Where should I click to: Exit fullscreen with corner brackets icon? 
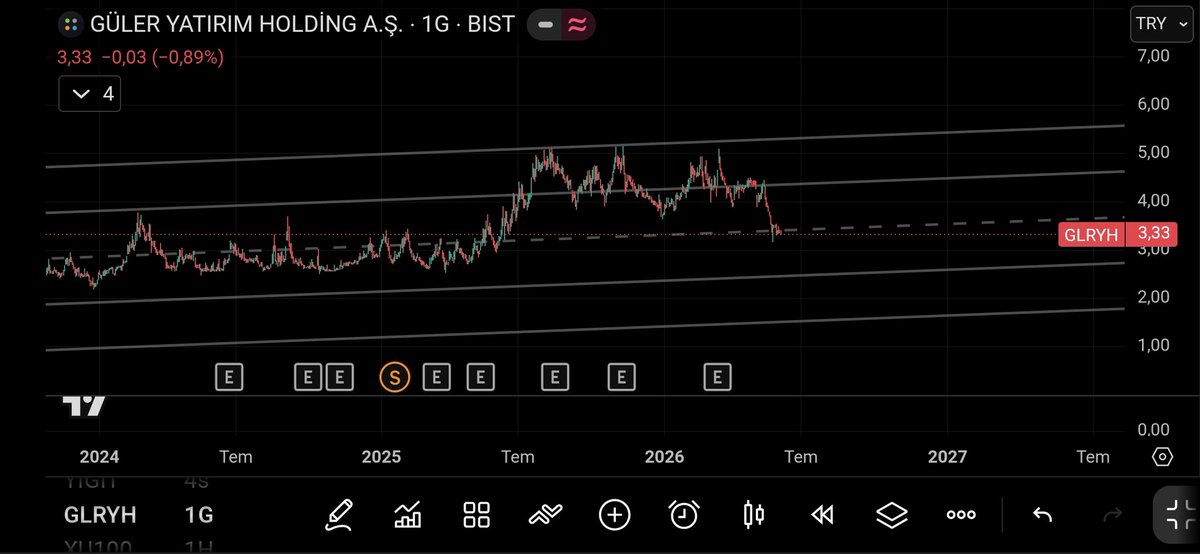click(1177, 515)
